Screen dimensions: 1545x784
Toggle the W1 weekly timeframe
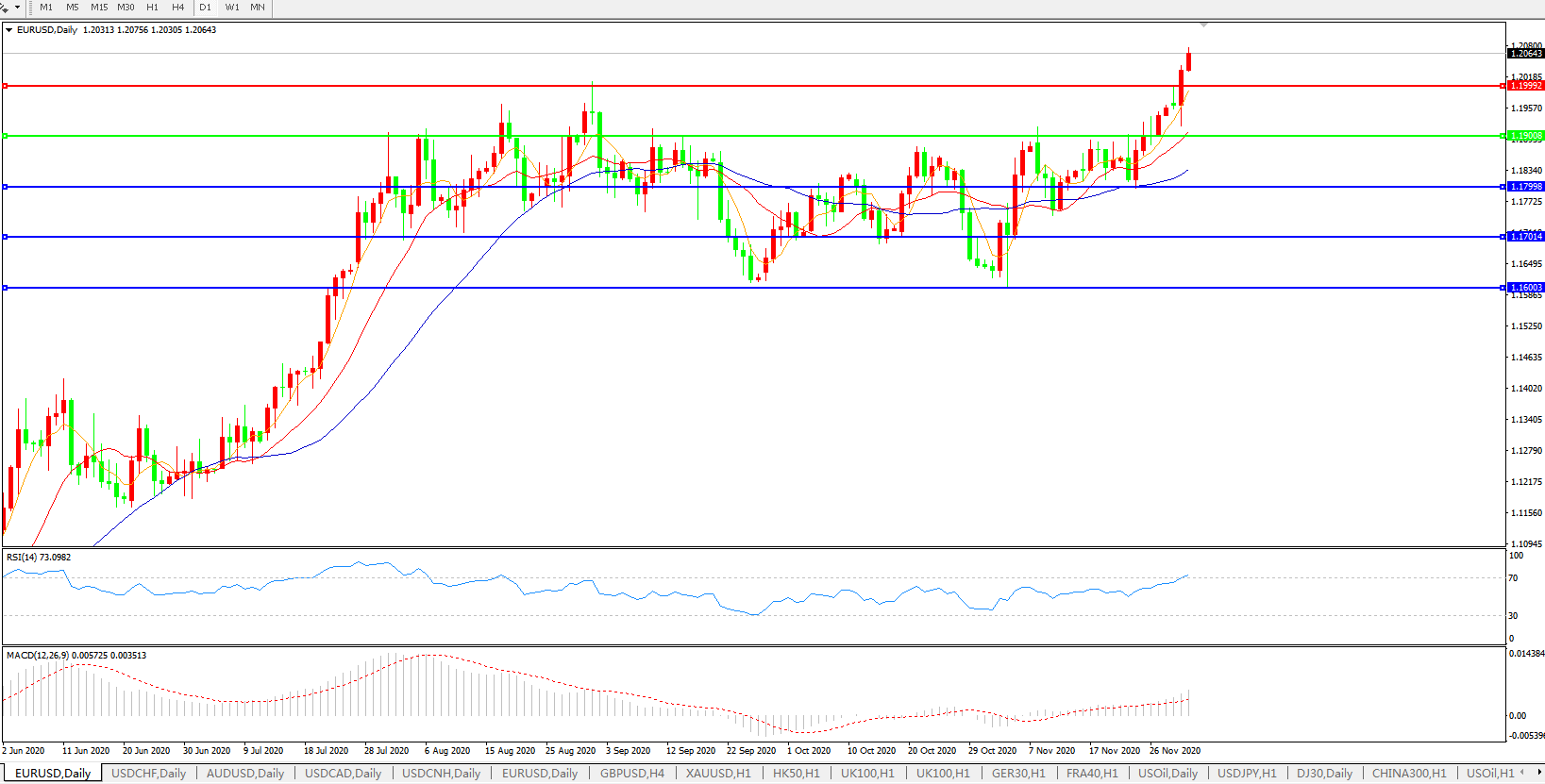coord(232,8)
